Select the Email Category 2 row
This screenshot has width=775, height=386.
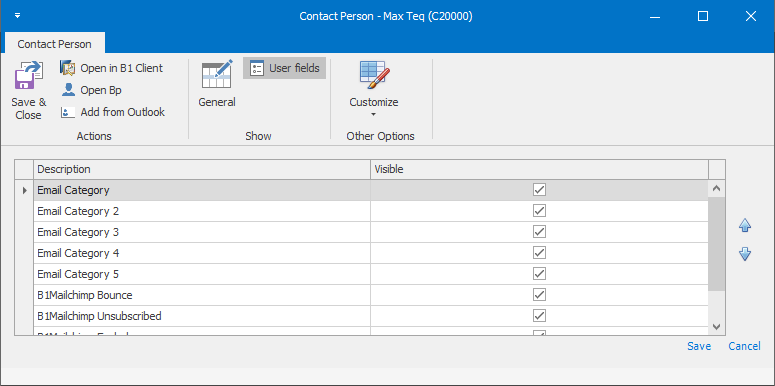371,211
